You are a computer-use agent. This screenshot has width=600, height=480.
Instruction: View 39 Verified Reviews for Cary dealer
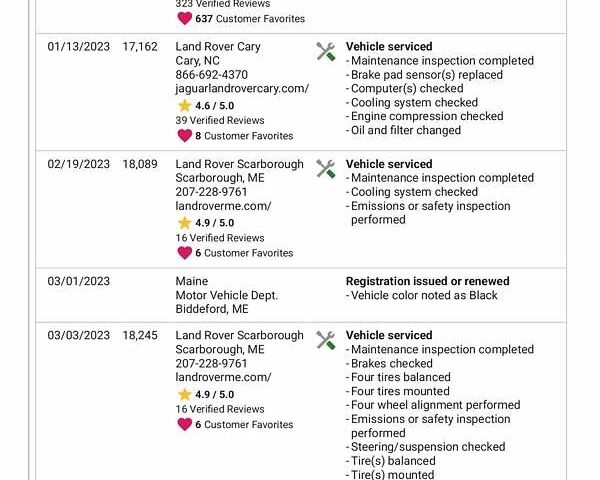click(x=220, y=120)
